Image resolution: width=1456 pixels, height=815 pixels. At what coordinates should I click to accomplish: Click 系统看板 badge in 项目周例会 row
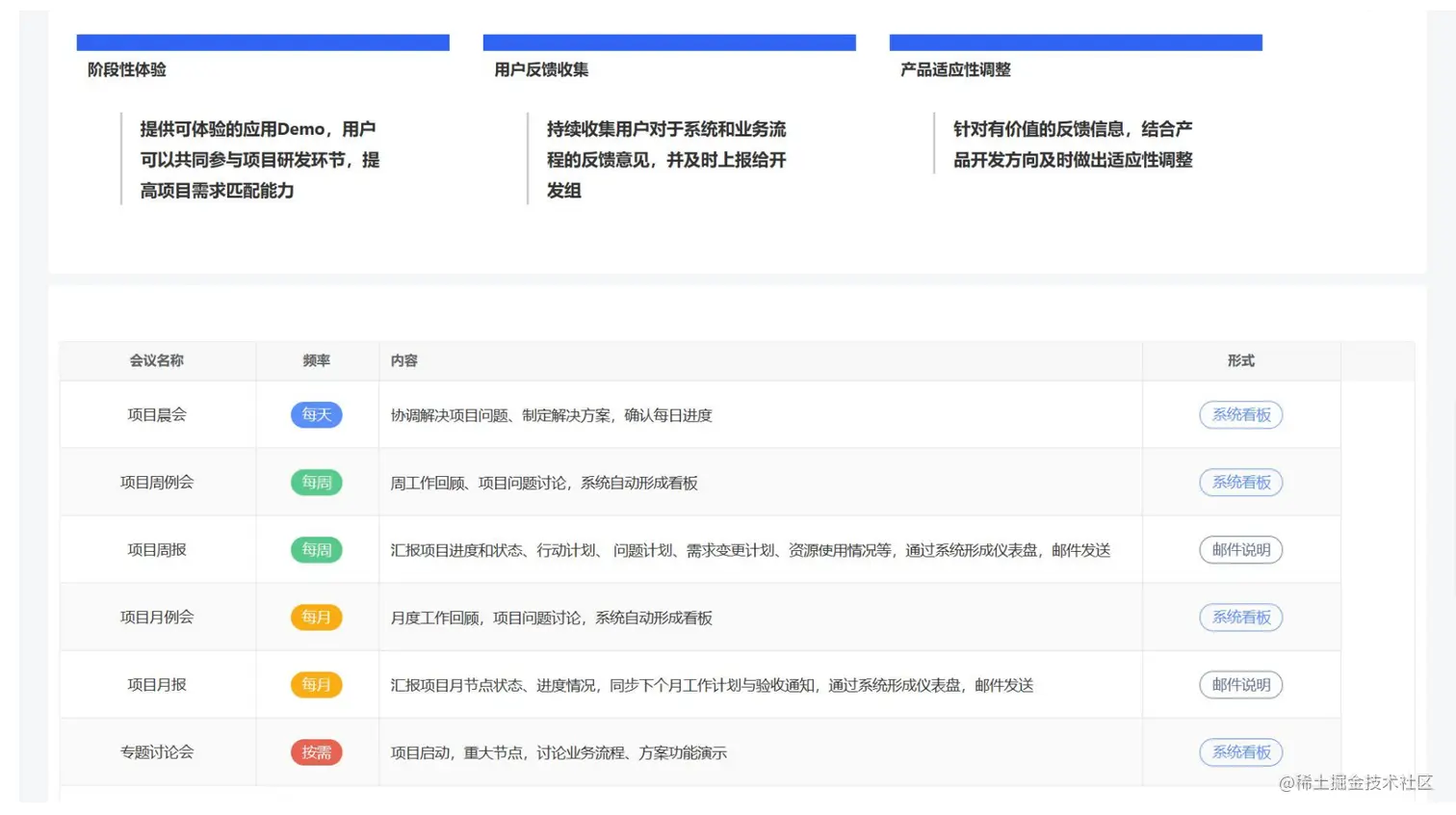(1241, 482)
